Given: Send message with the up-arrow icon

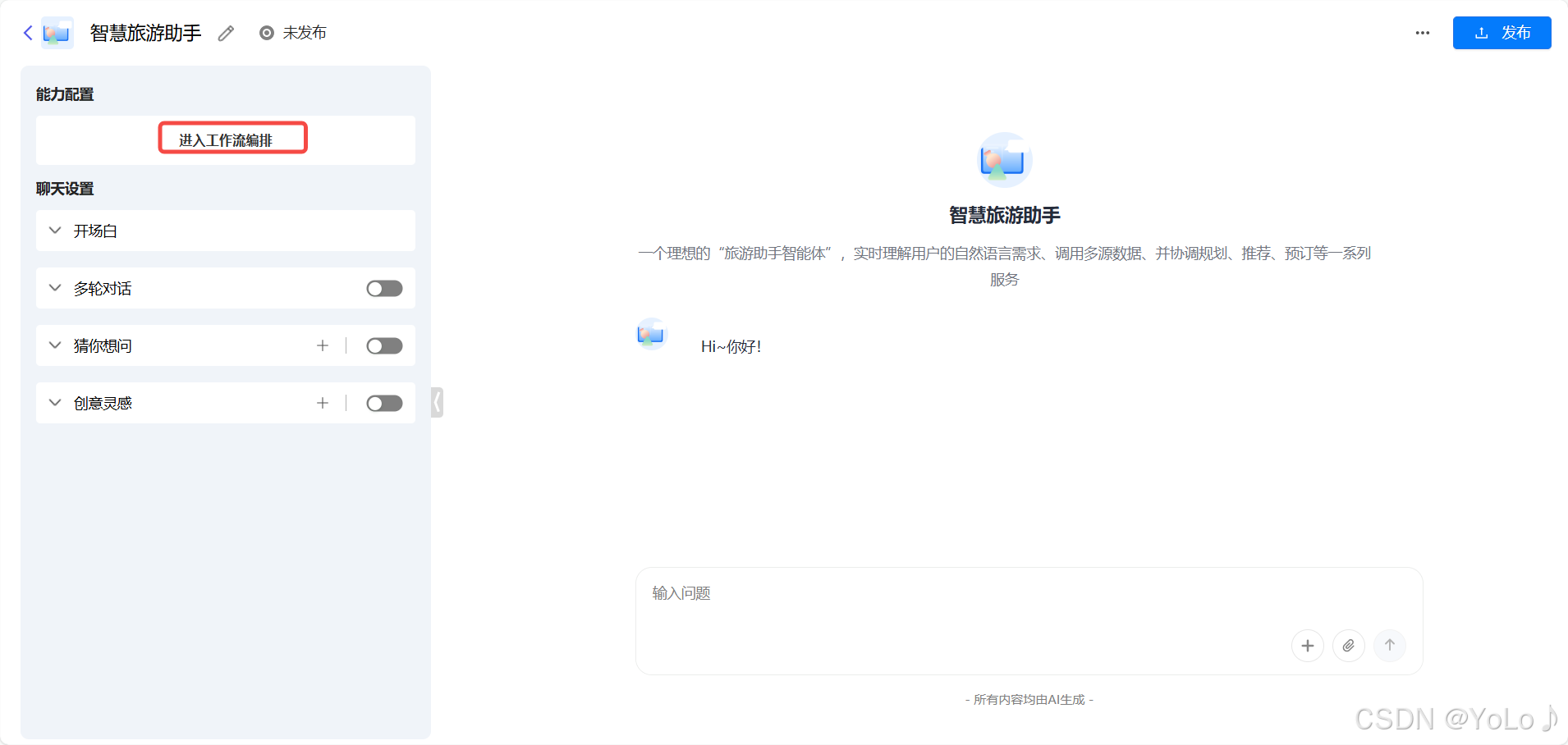Looking at the screenshot, I should (1390, 646).
